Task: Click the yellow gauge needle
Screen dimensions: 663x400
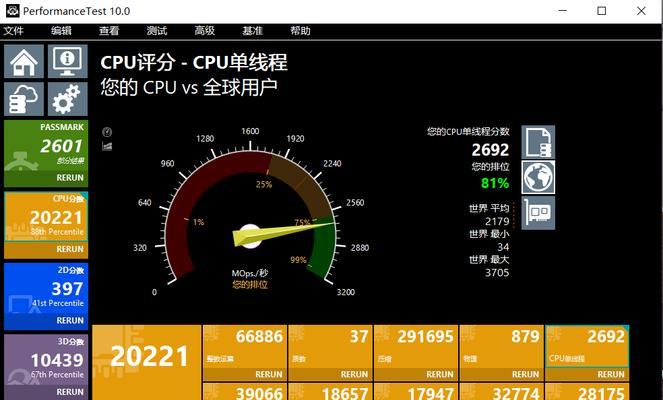Action: click(283, 233)
